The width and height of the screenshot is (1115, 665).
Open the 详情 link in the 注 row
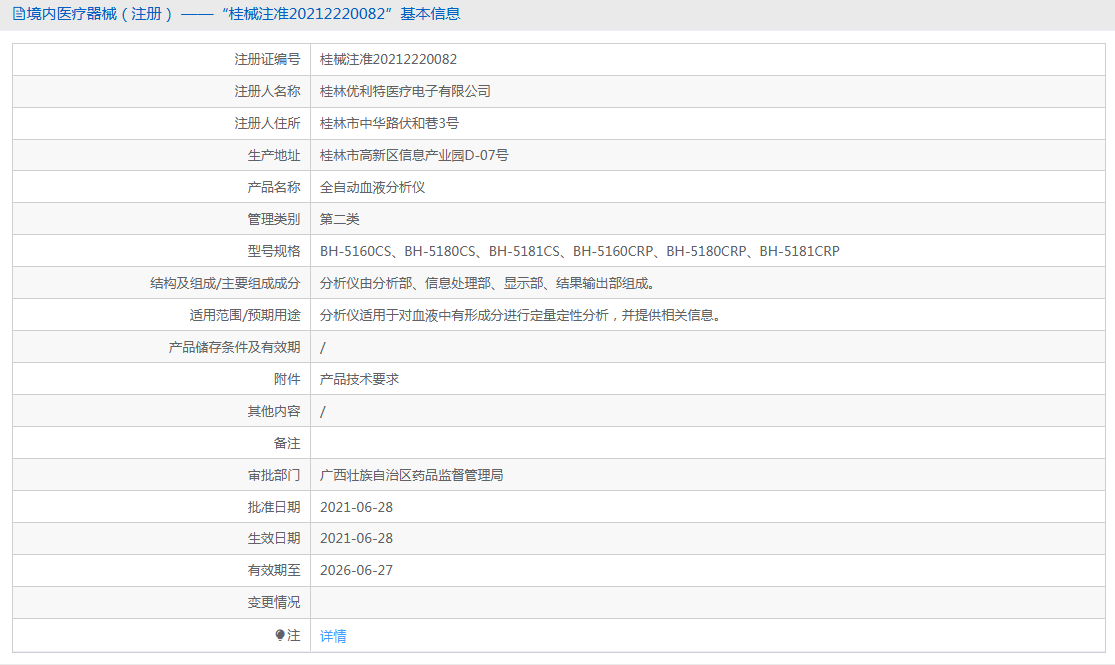click(333, 636)
